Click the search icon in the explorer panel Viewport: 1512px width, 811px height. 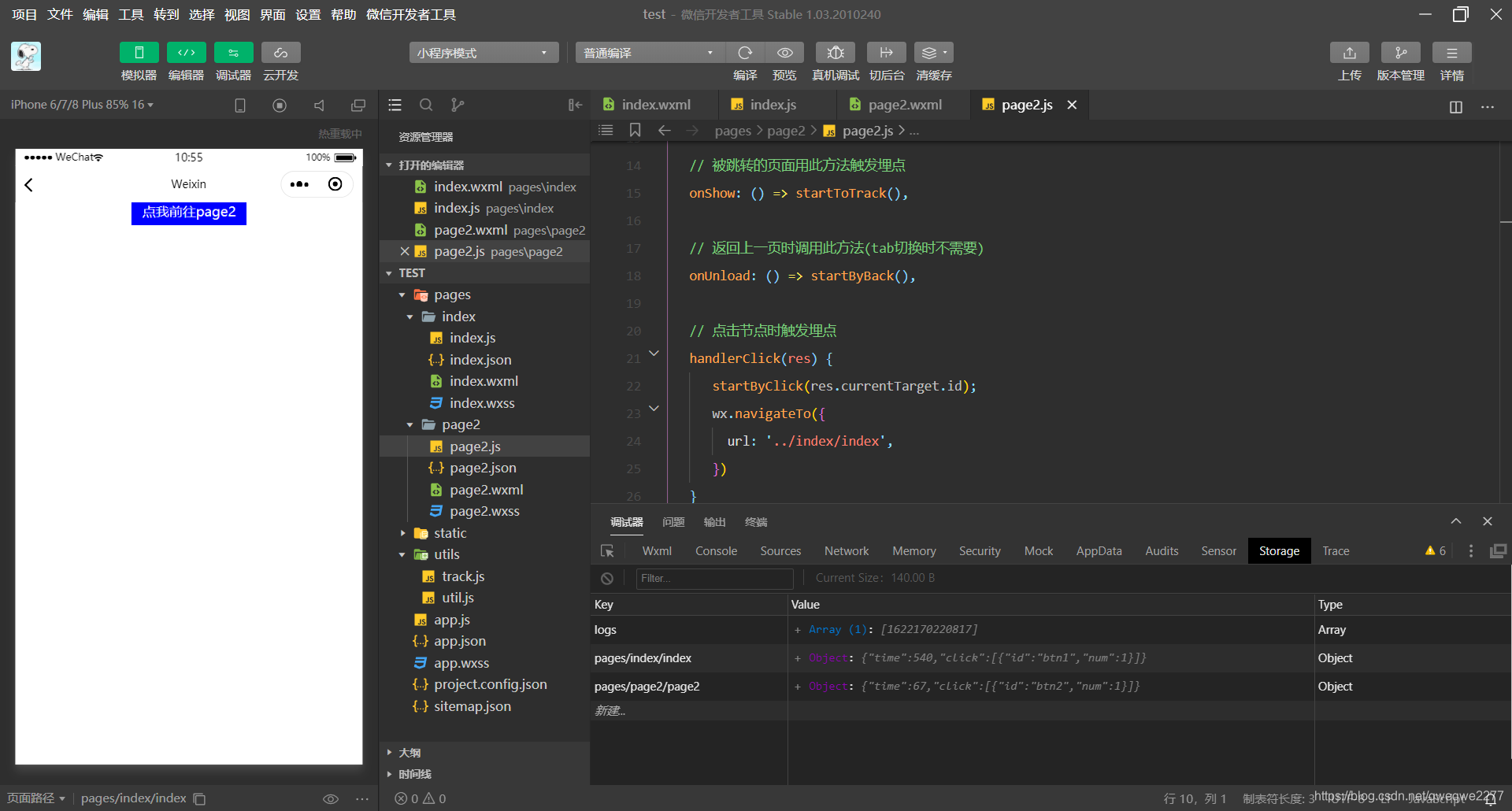426,105
